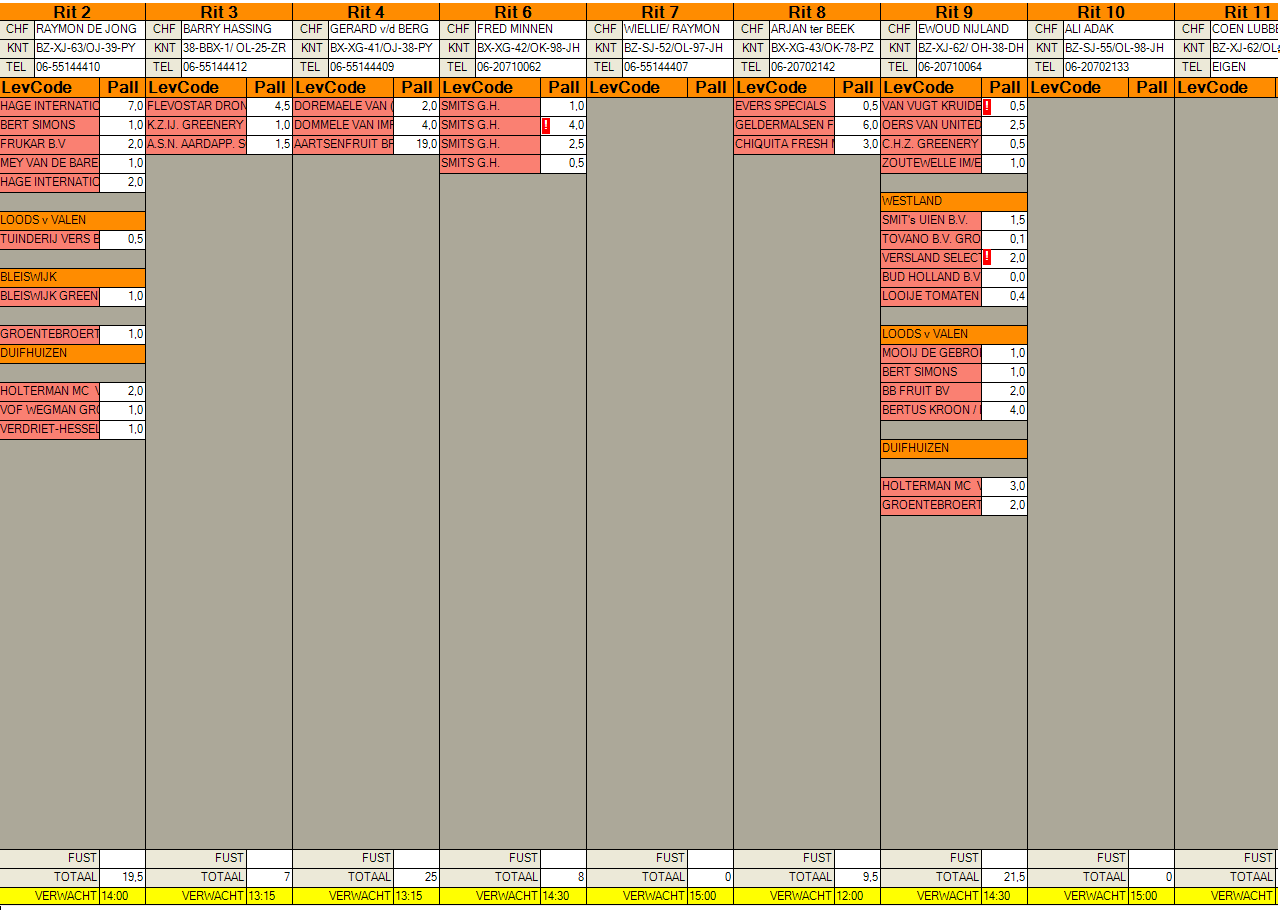Select supplier MEY VAN DE BARE
The image size is (1280, 910).
(50, 164)
